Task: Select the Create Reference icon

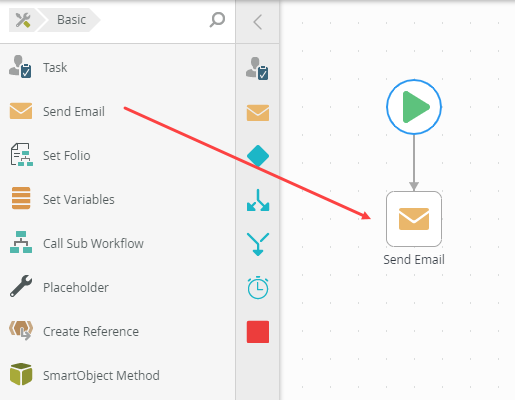Action: [x=21, y=330]
